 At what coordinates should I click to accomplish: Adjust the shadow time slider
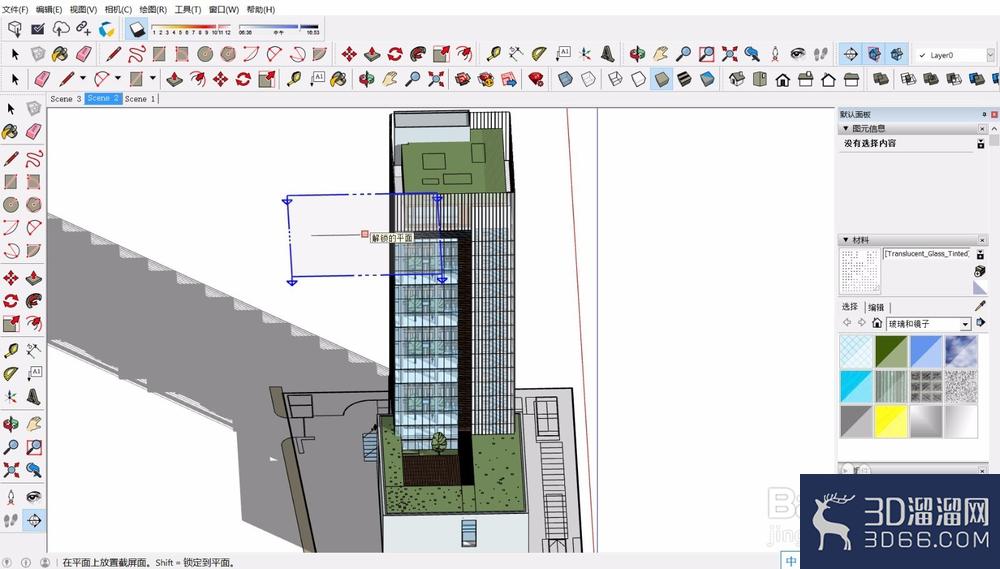tap(278, 29)
